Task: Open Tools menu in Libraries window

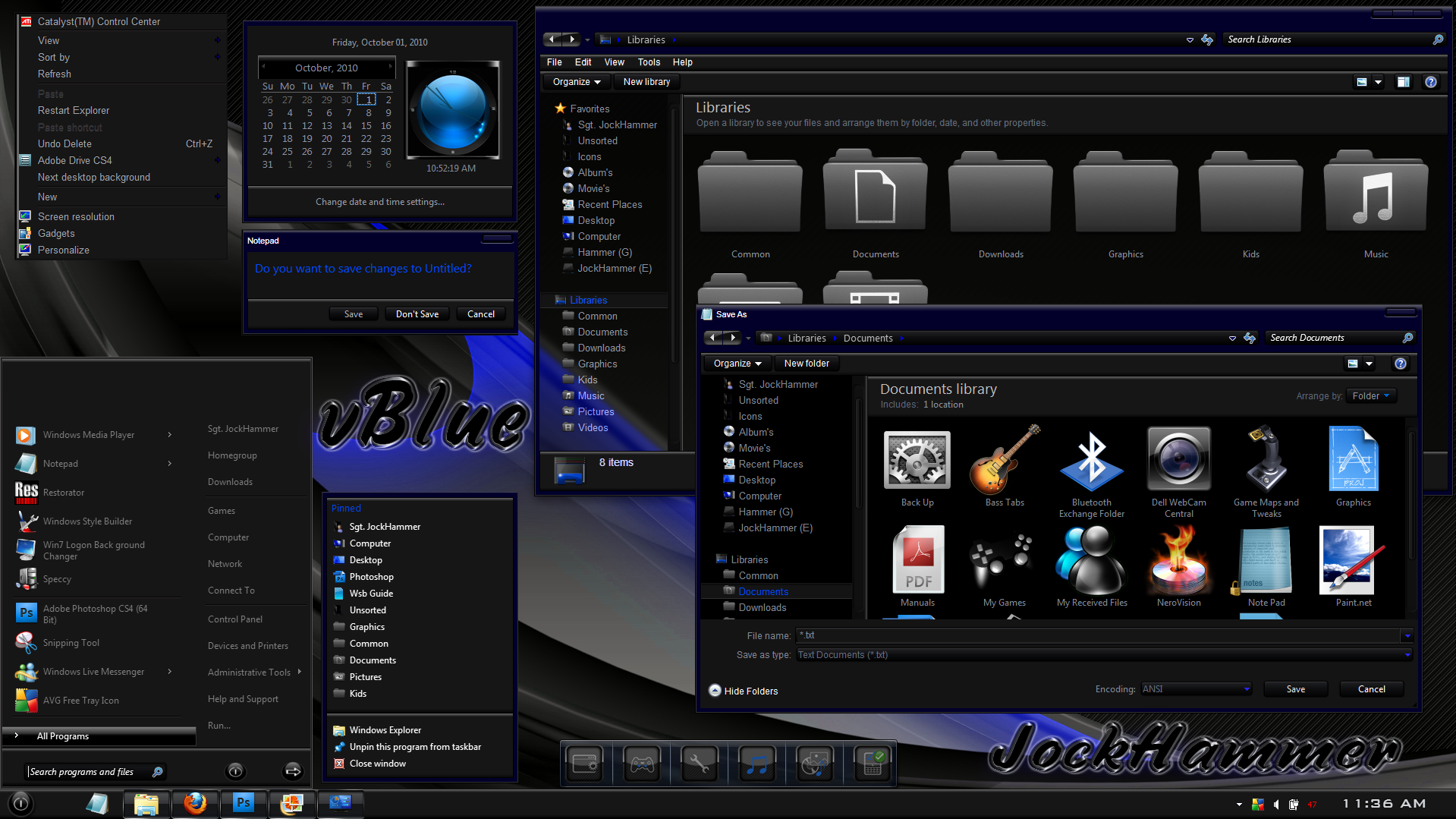Action: 649,62
